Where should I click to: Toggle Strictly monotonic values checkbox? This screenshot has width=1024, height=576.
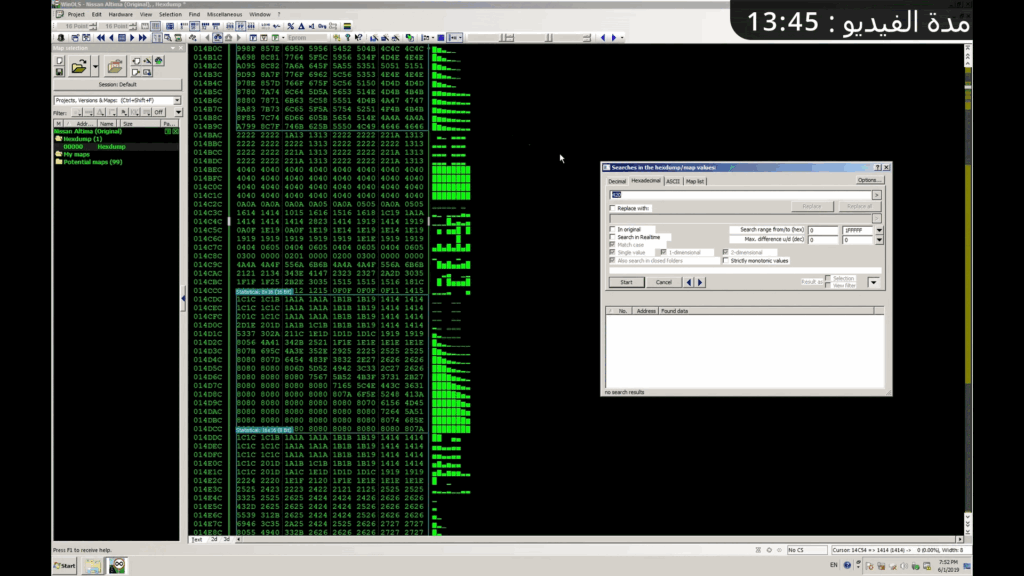point(726,260)
